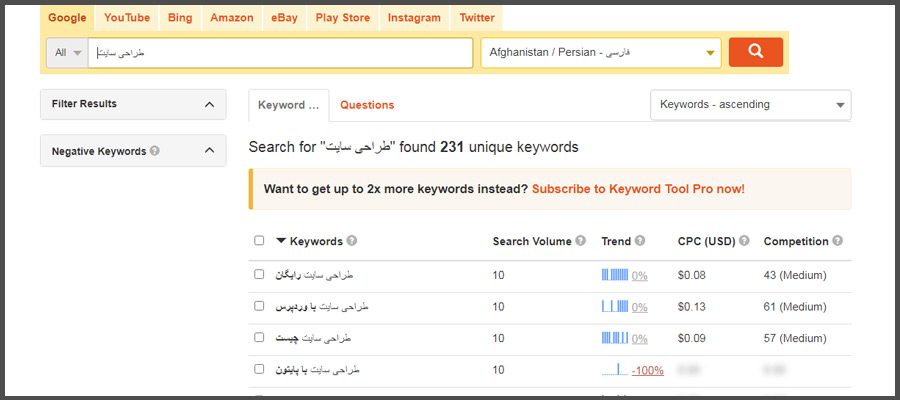Switch to the YouTube tab
Screen dimensions: 900x400
[127, 18]
